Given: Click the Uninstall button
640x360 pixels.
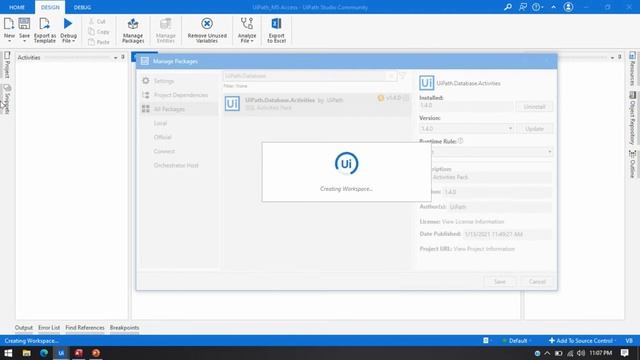Looking at the screenshot, I should tap(534, 107).
